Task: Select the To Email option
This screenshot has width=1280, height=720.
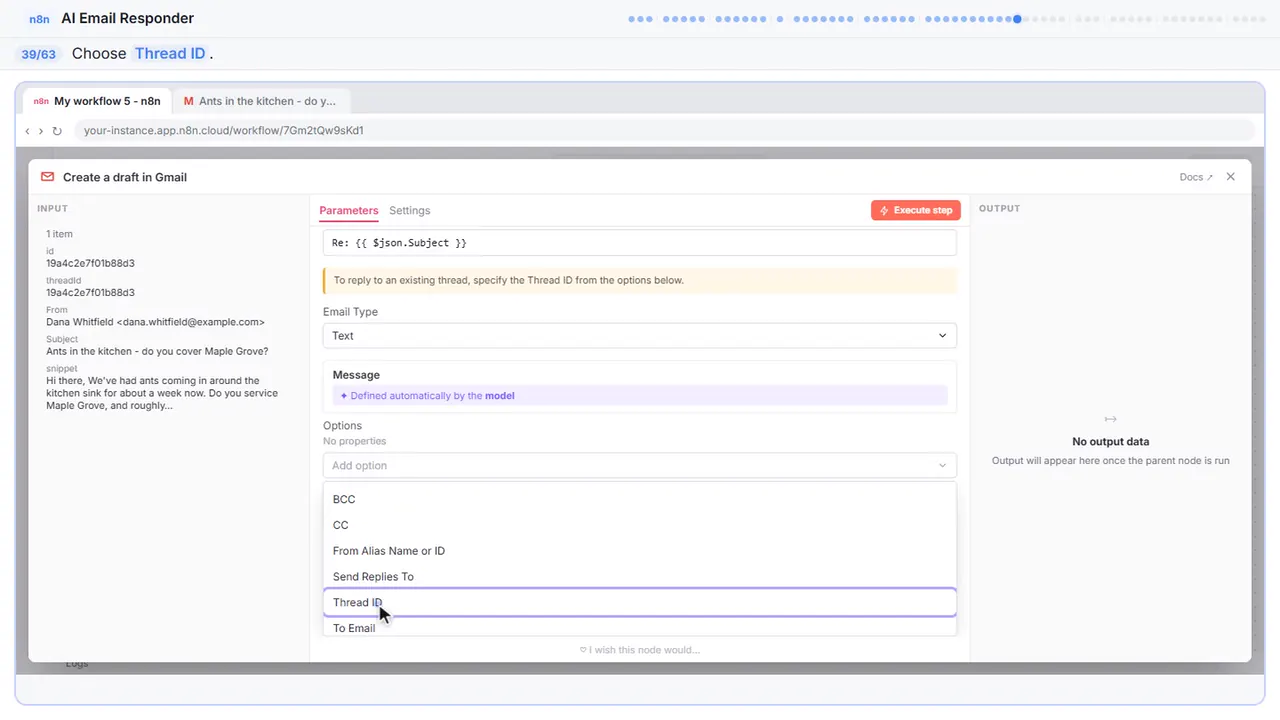Action: coord(640,628)
